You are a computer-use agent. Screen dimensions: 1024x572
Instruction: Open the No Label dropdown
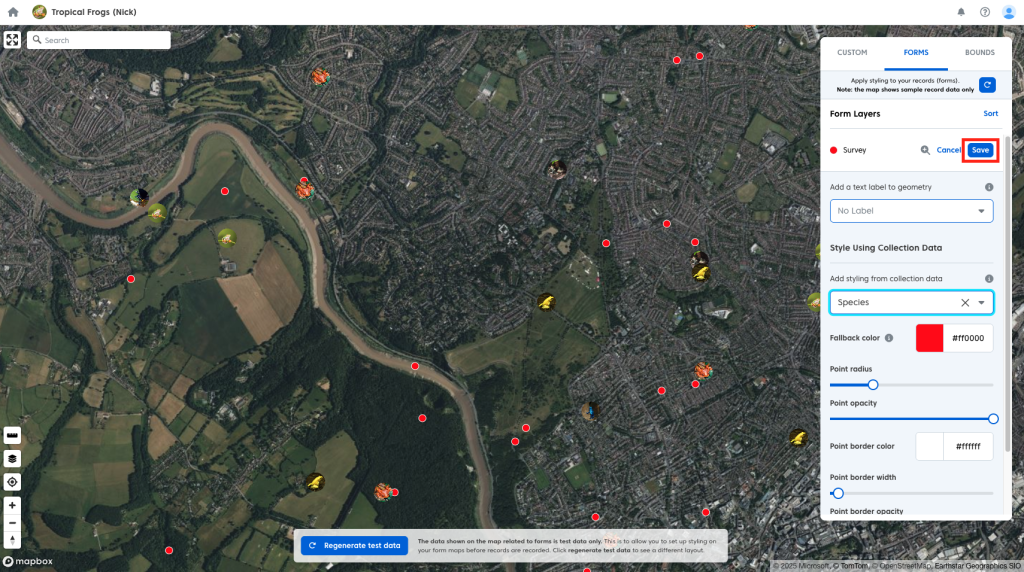pyautogui.click(x=911, y=211)
